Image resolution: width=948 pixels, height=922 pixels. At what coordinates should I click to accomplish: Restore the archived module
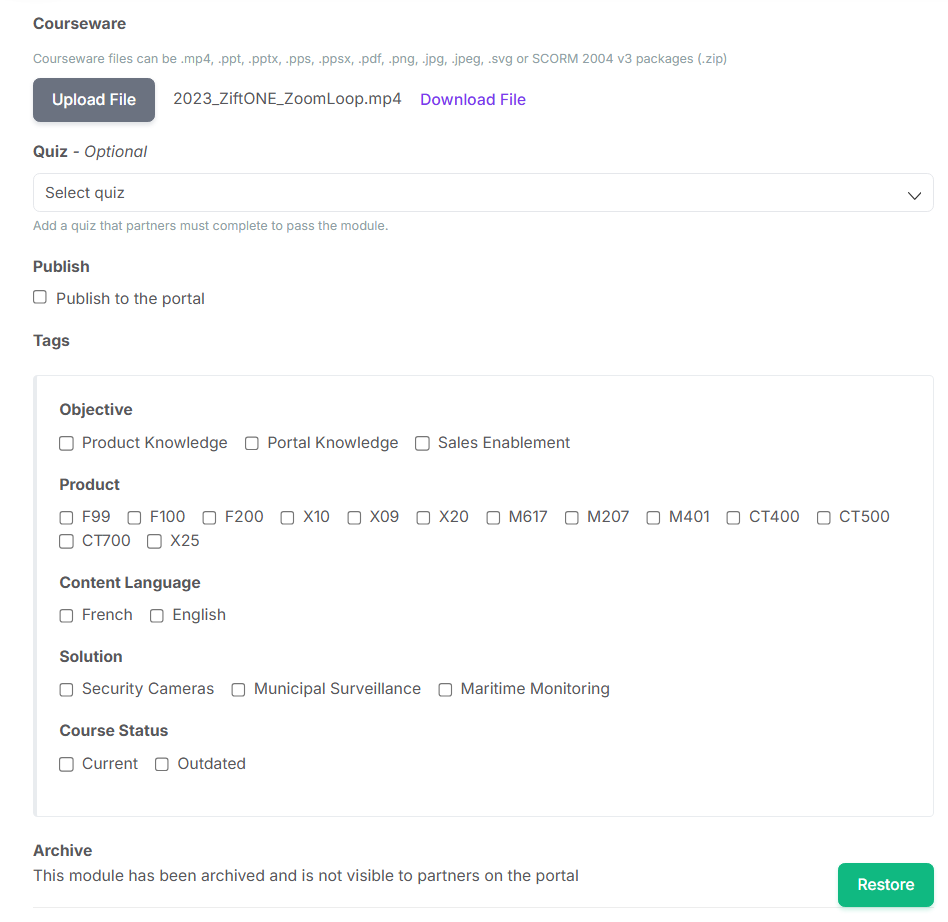tap(885, 885)
